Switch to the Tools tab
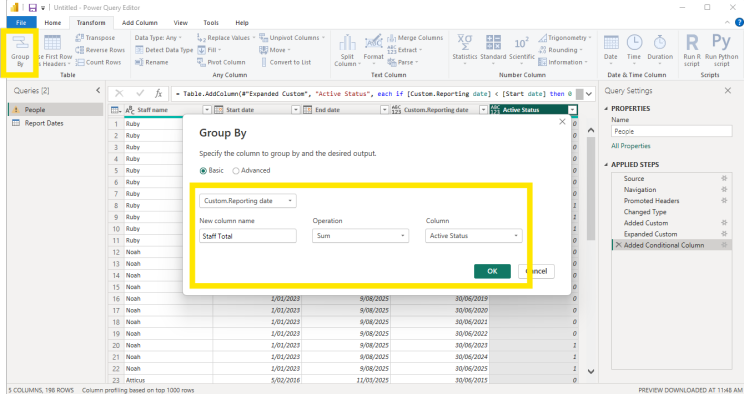Viewport: 744px width, 394px height. click(x=211, y=22)
